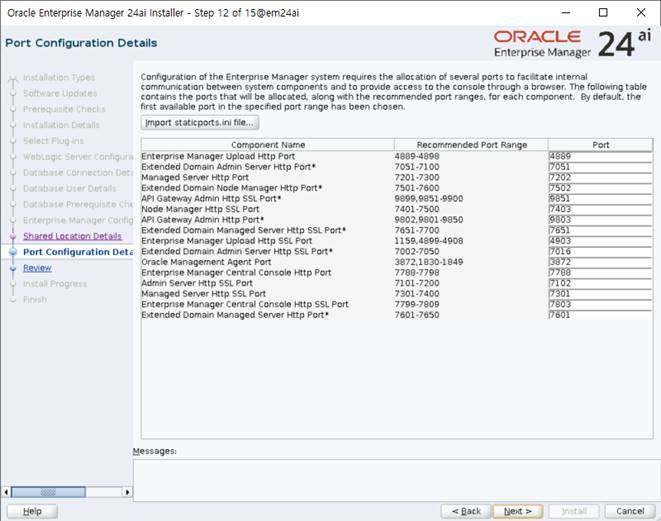Select the Oracle Management Agent Port row name
Image resolution: width=661 pixels, height=521 pixels.
click(206, 262)
